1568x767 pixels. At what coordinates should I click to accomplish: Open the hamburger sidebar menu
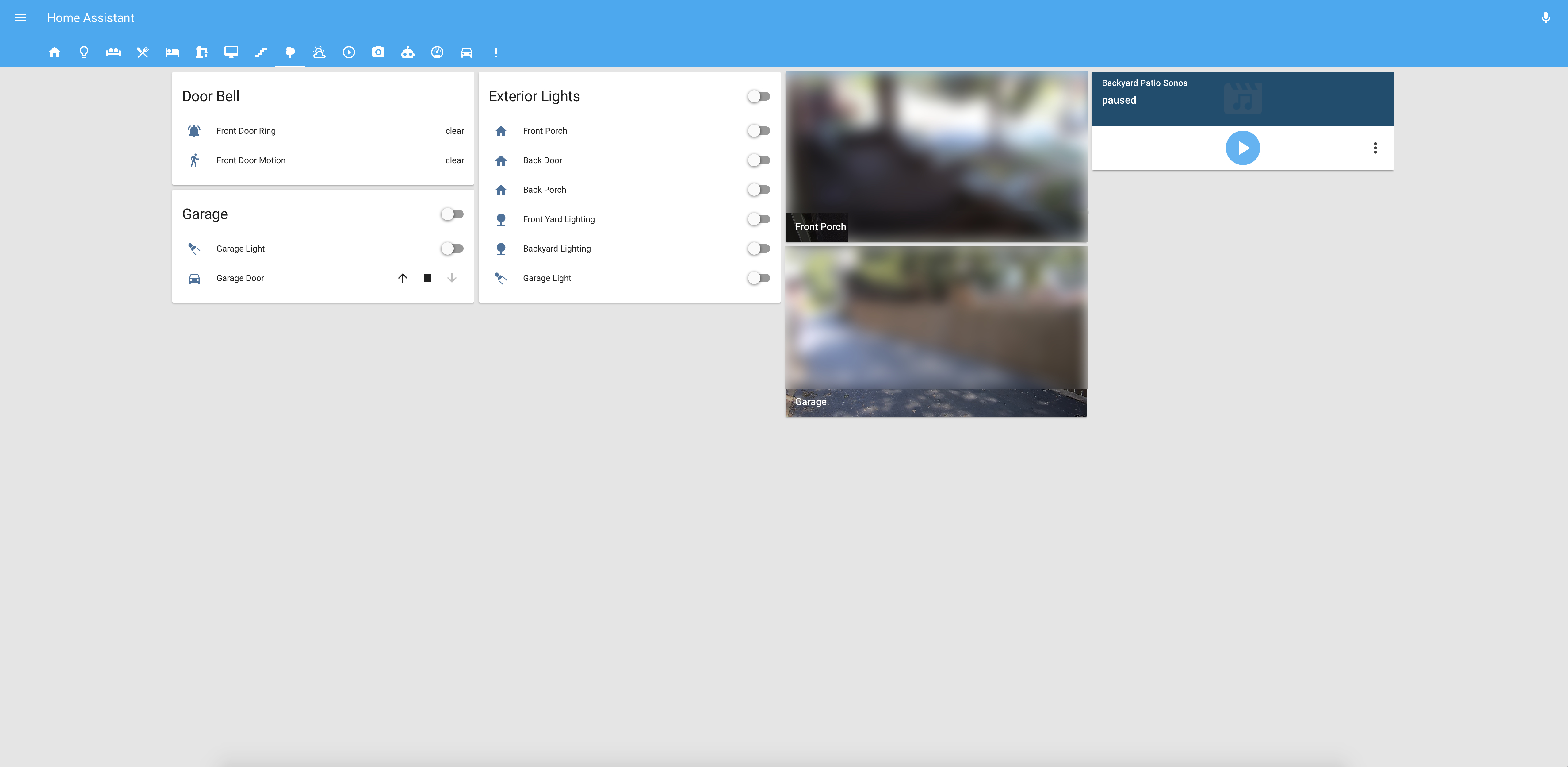coord(20,18)
